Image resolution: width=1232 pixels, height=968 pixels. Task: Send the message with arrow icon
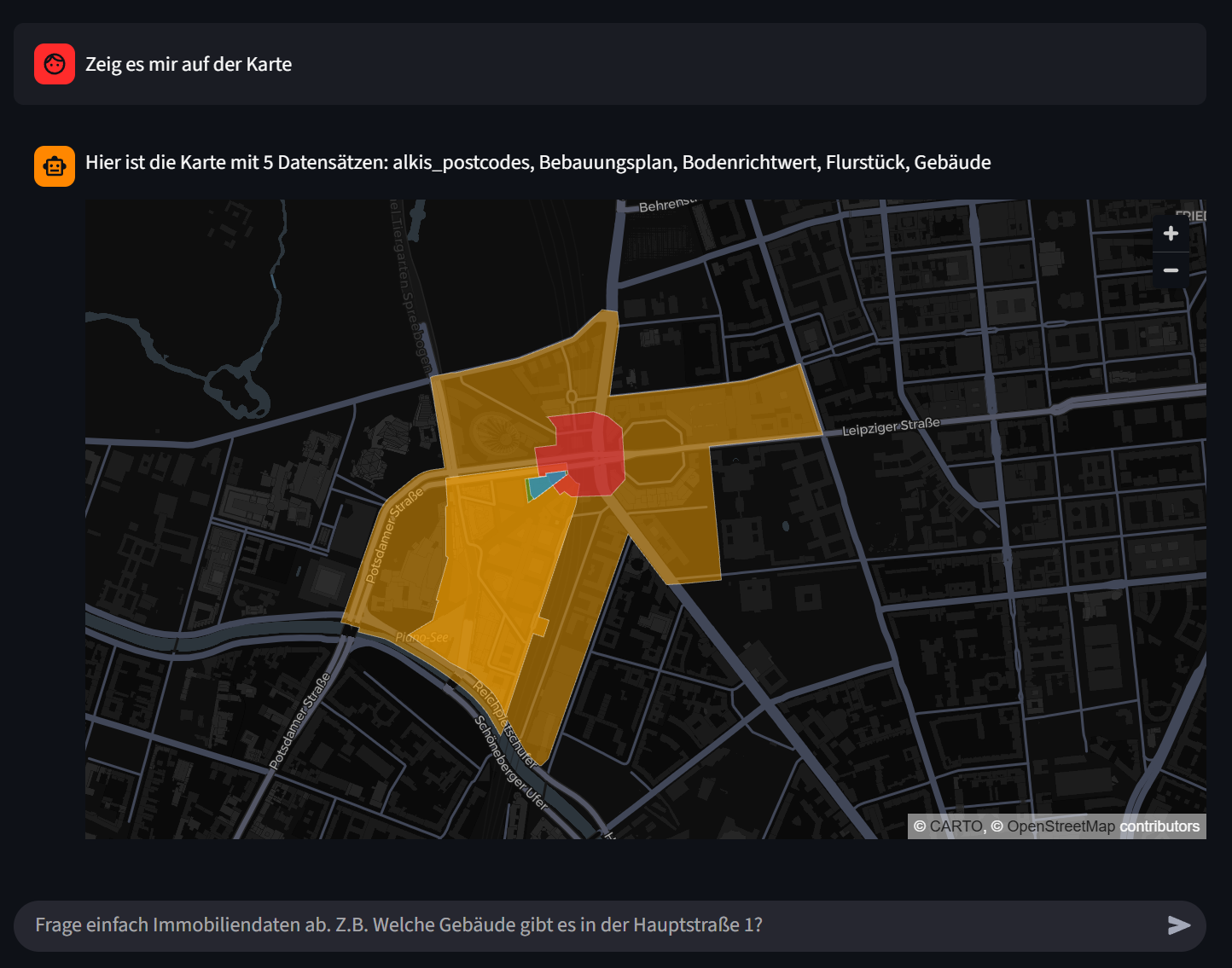1178,925
